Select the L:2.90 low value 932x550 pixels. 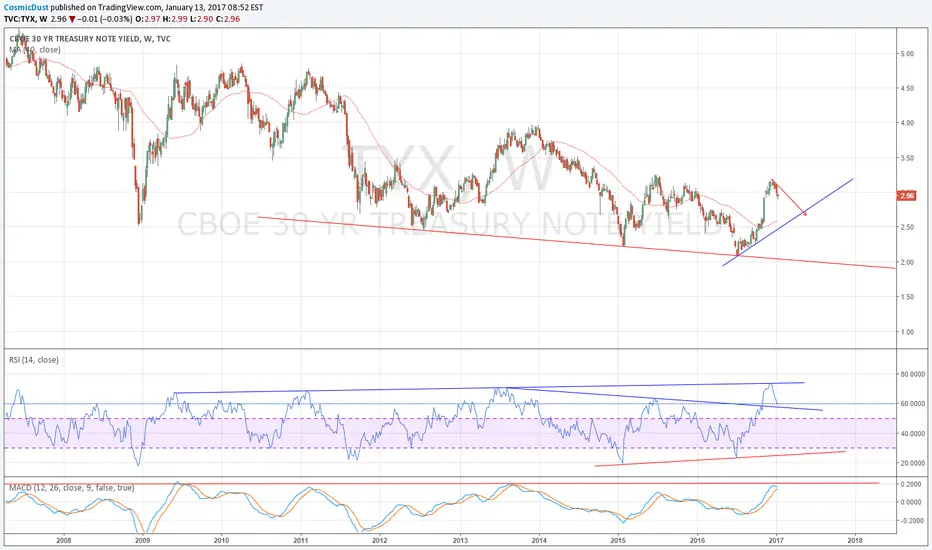point(200,19)
